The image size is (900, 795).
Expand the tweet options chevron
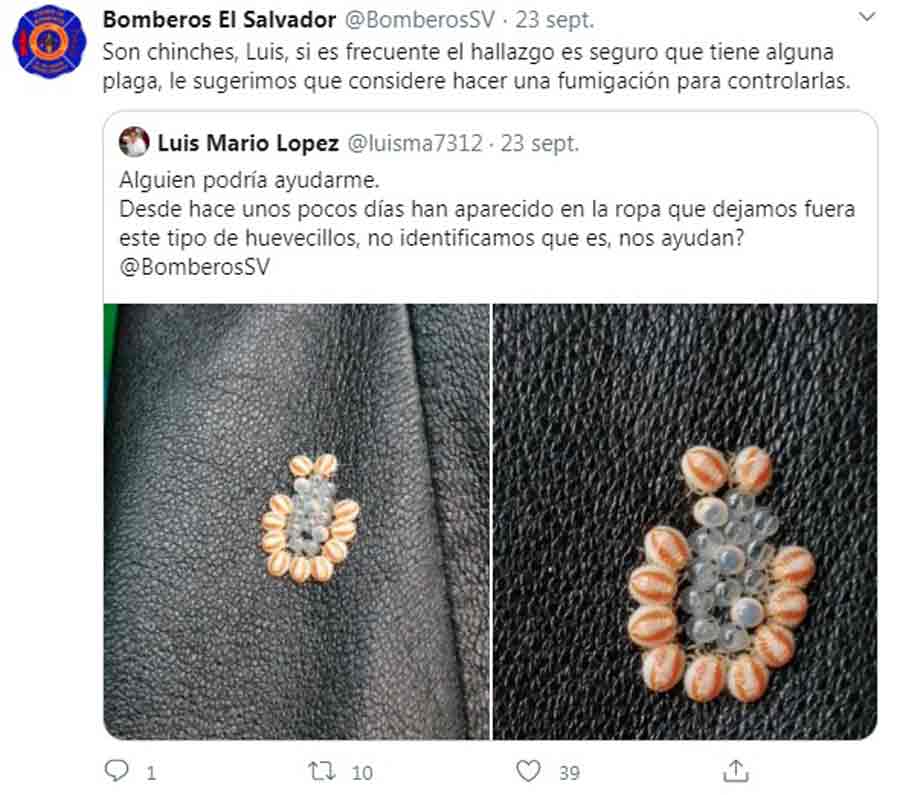tap(867, 17)
